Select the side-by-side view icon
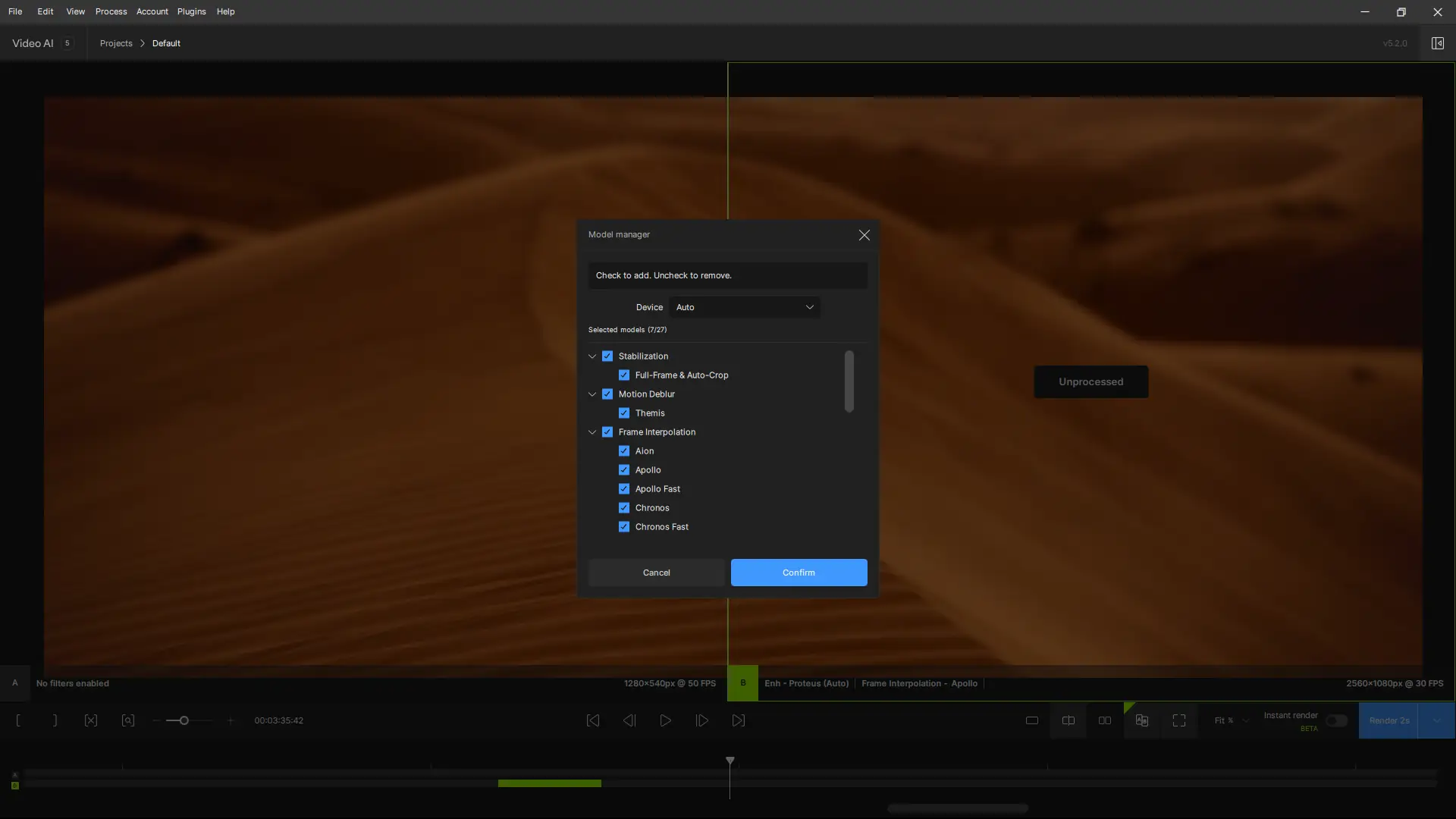 1105,720
